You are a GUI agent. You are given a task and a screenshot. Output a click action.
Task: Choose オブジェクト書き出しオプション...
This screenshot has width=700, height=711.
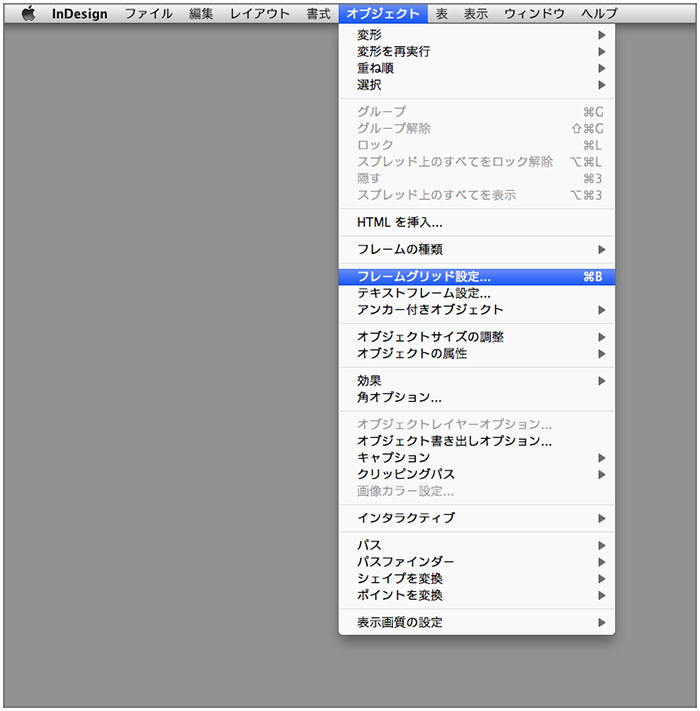point(477,441)
